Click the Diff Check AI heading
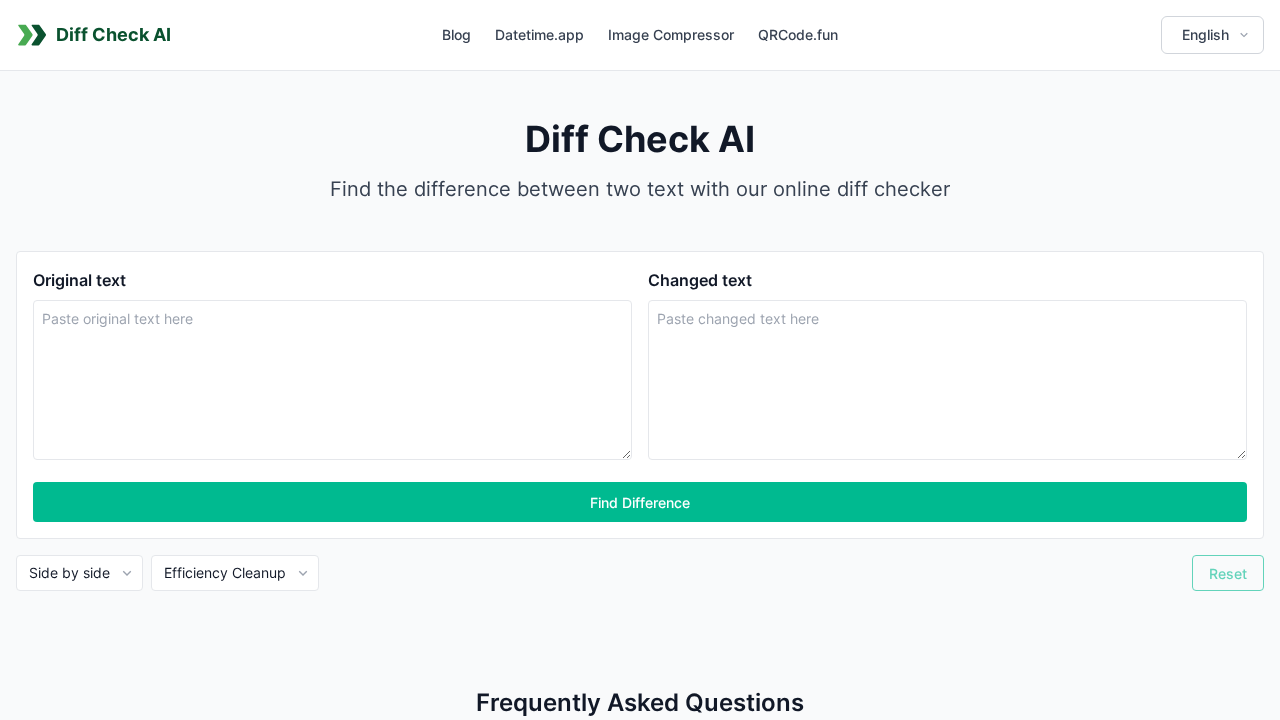The image size is (1280, 720). 640,139
